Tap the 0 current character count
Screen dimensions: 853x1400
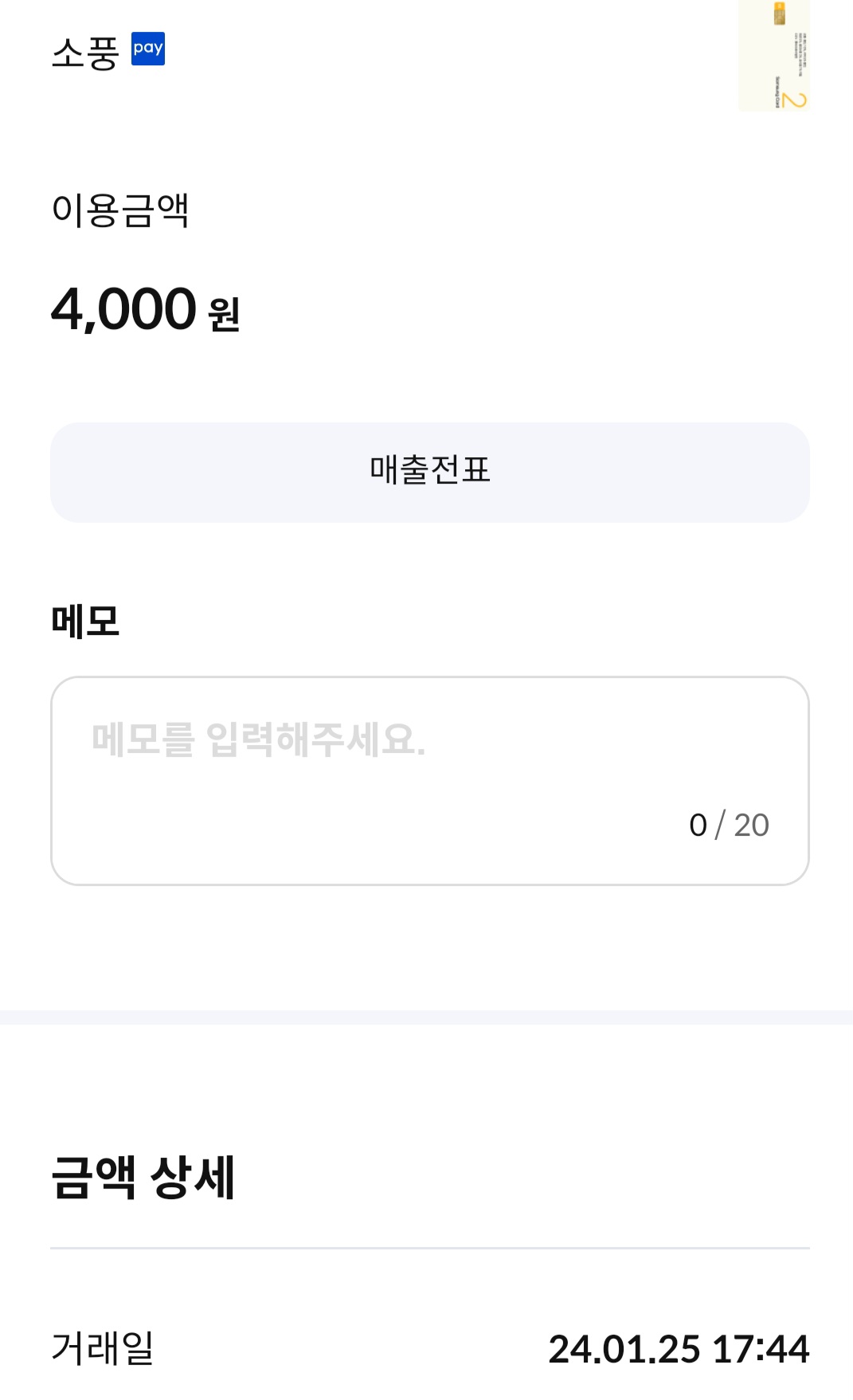(698, 825)
